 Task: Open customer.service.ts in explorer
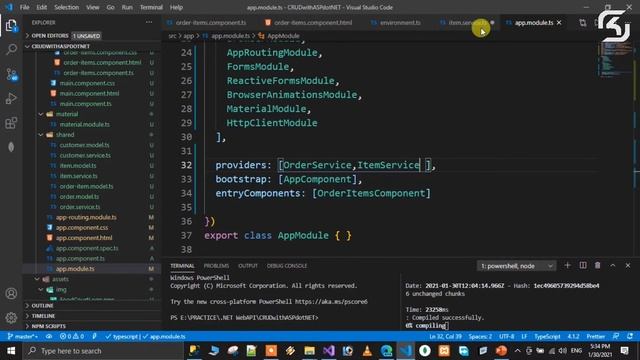pos(85,155)
